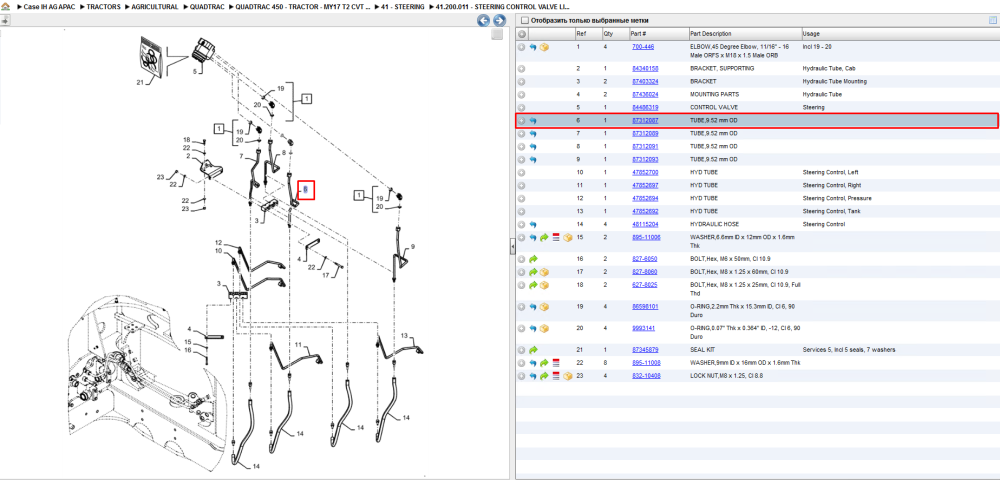Select 'Steering Control, Pressure' usage cell
The width and height of the screenshot is (1000, 480).
click(x=837, y=198)
